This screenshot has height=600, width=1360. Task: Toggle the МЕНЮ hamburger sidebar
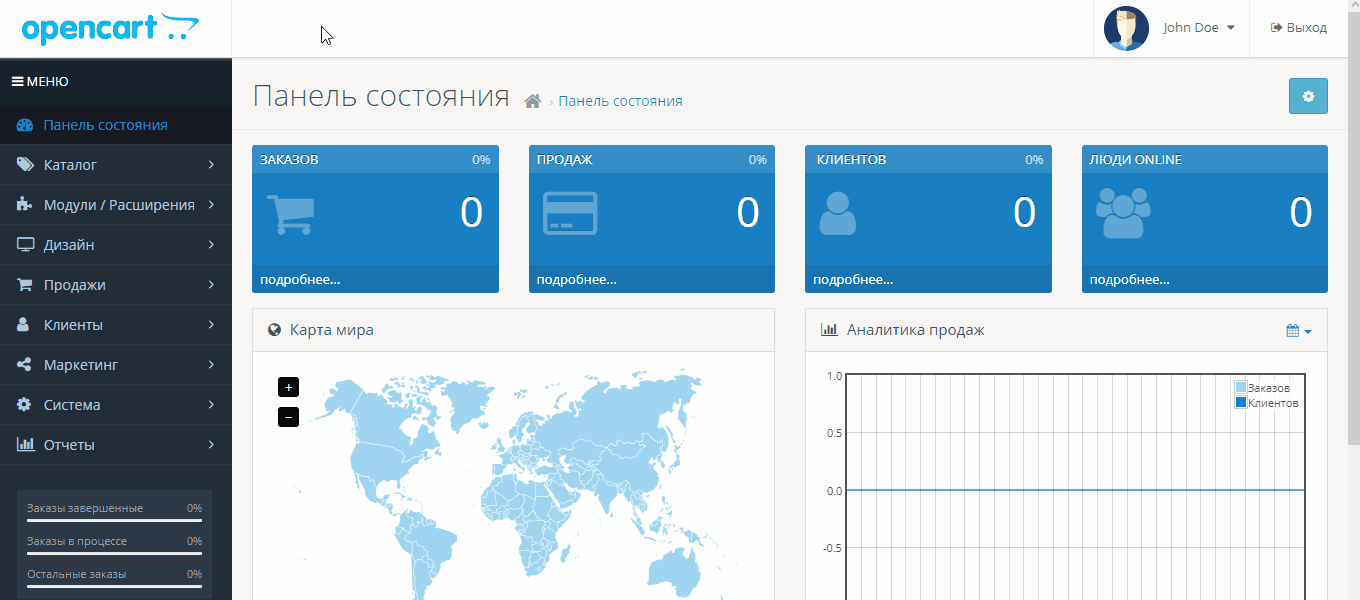(x=40, y=82)
